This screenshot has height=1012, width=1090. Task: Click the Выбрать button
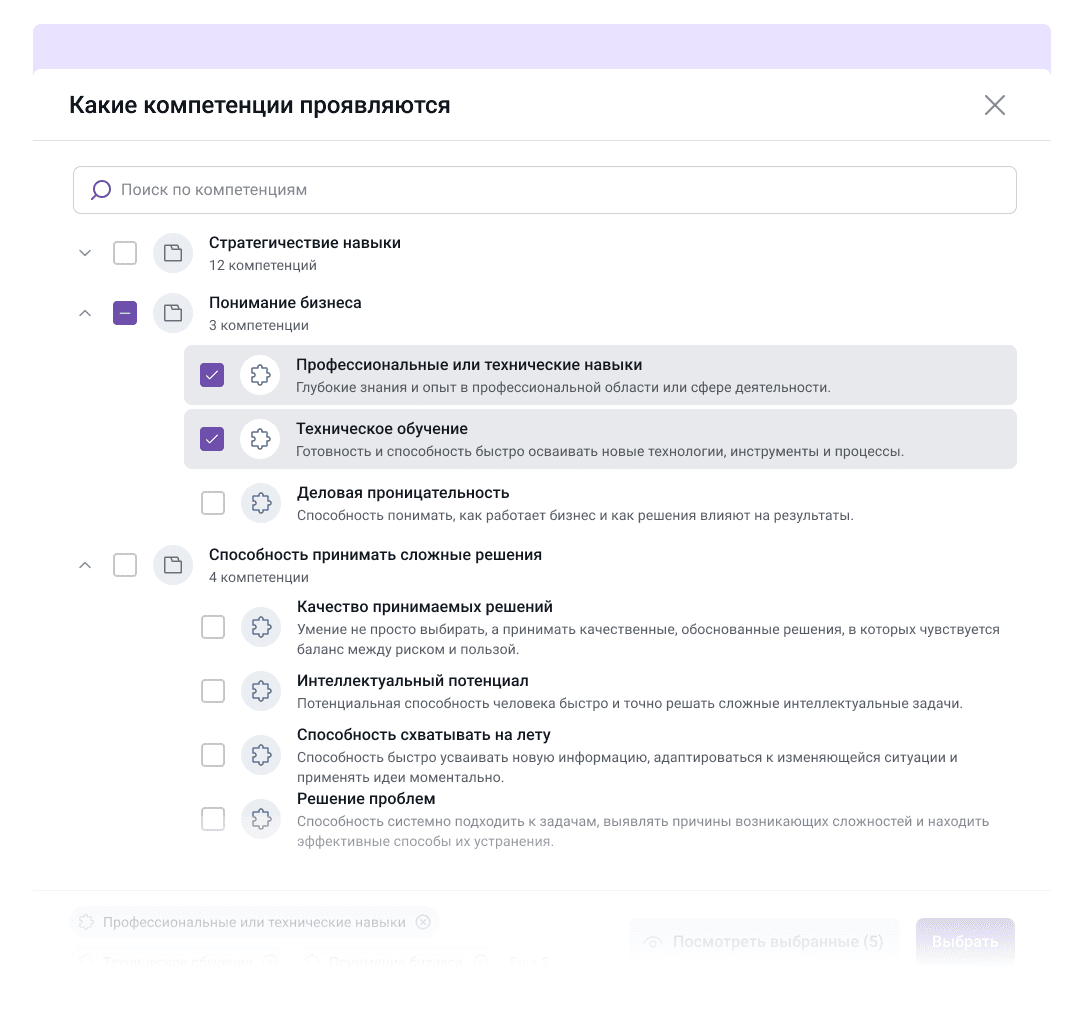[965, 942]
